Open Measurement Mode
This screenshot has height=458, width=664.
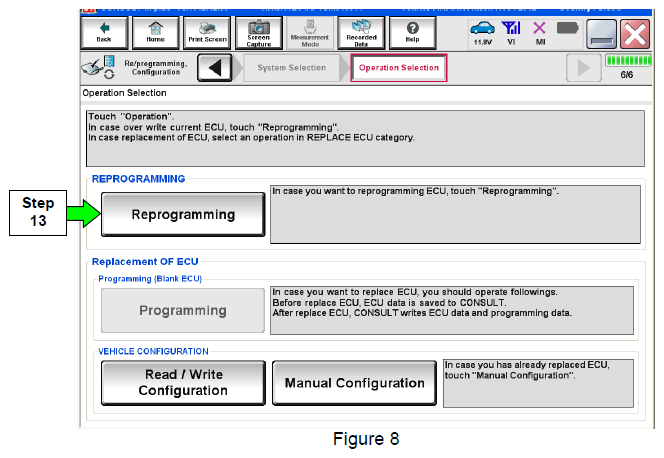pyautogui.click(x=310, y=33)
